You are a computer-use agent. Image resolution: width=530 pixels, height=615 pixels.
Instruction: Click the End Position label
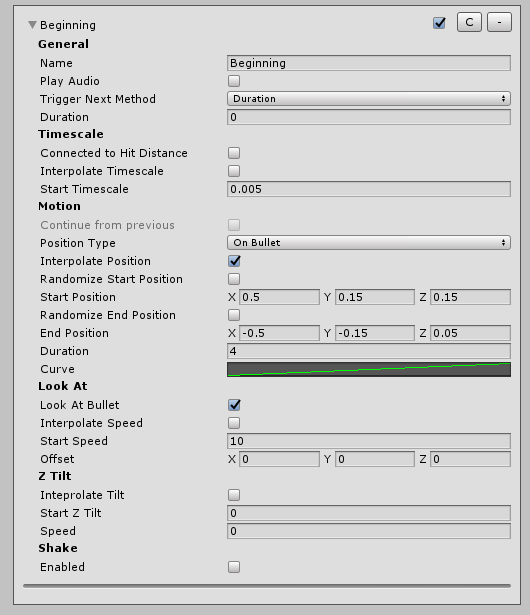click(x=74, y=333)
